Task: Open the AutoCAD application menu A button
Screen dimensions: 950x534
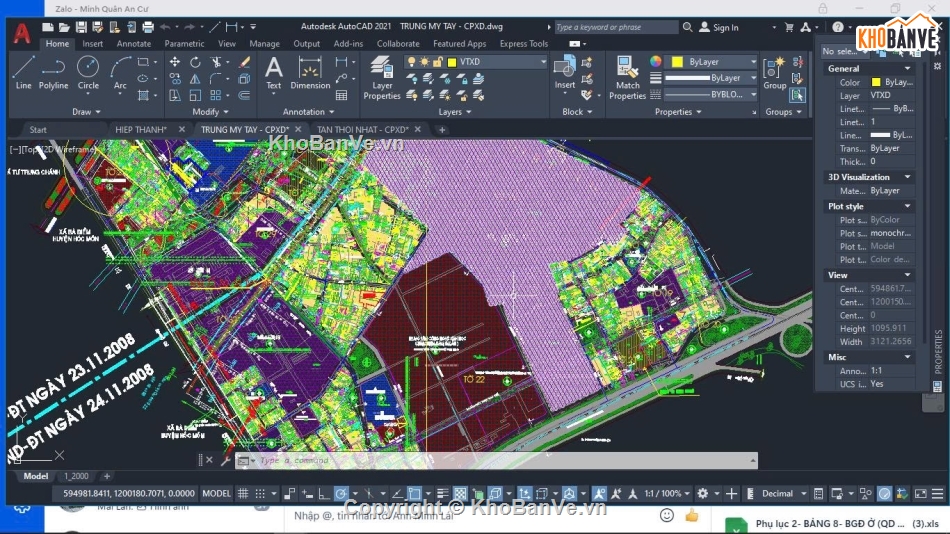Action: pos(22,33)
